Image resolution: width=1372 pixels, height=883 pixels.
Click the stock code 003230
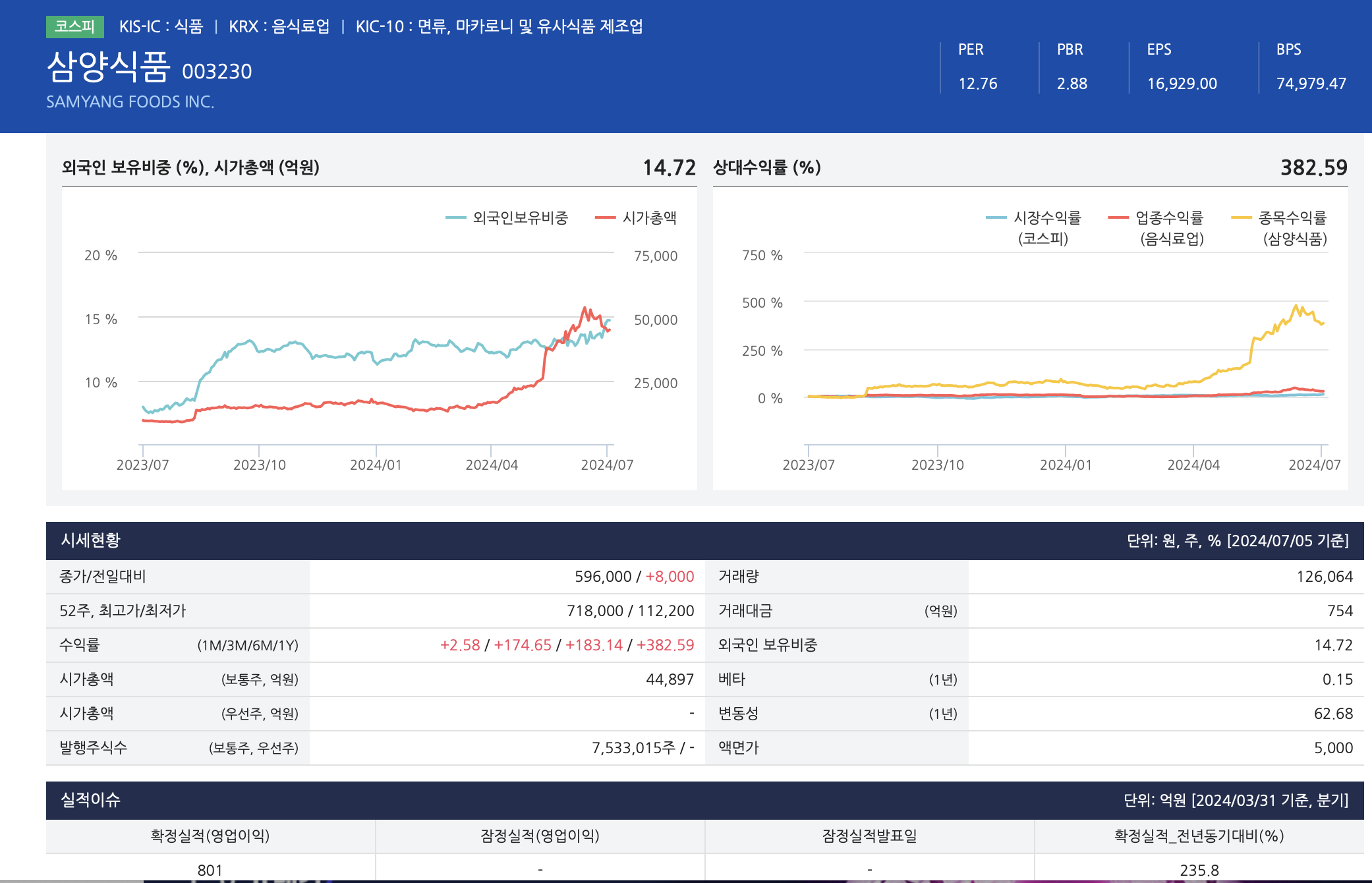point(217,71)
